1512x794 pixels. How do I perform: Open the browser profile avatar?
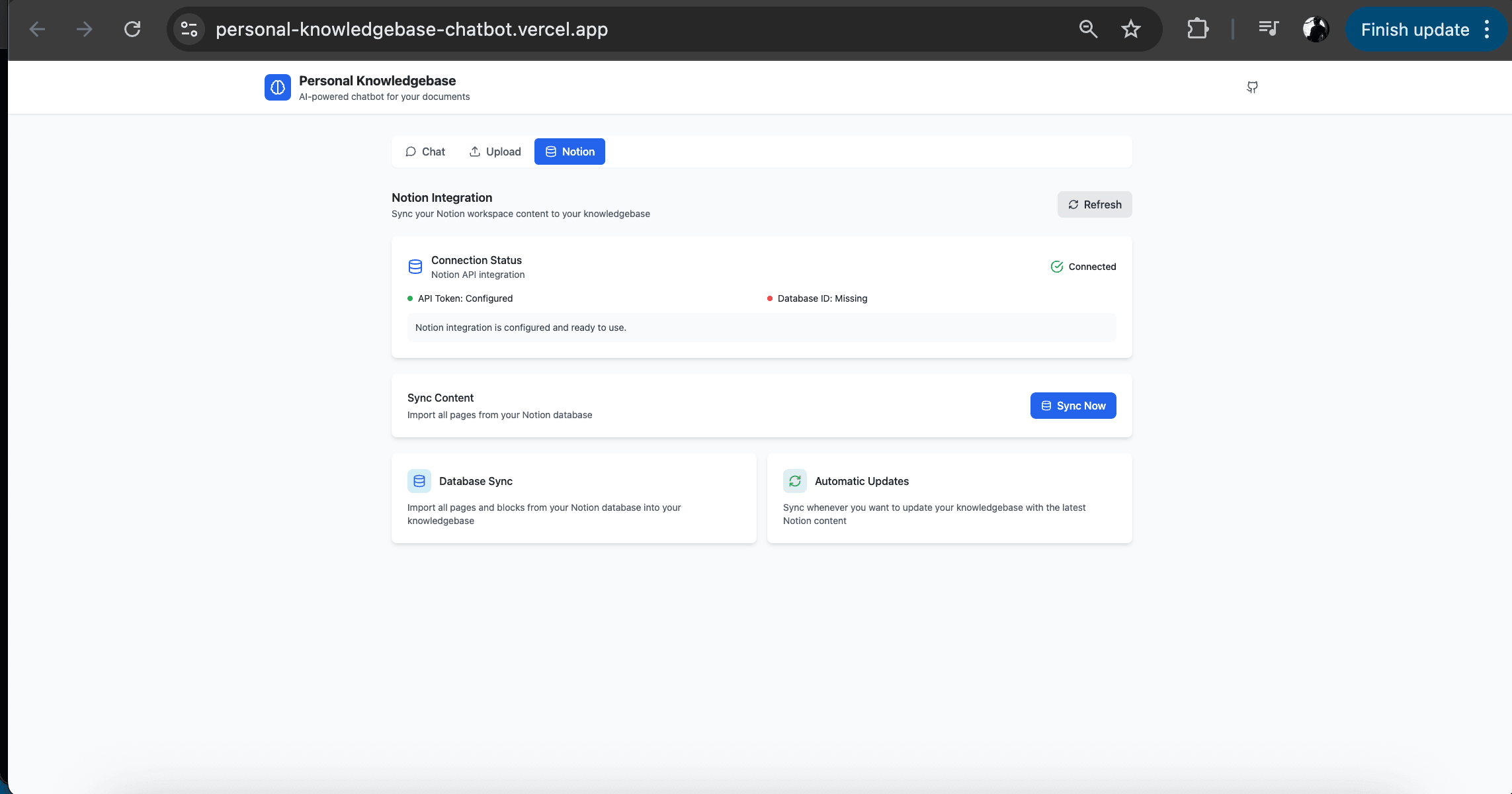pos(1316,29)
